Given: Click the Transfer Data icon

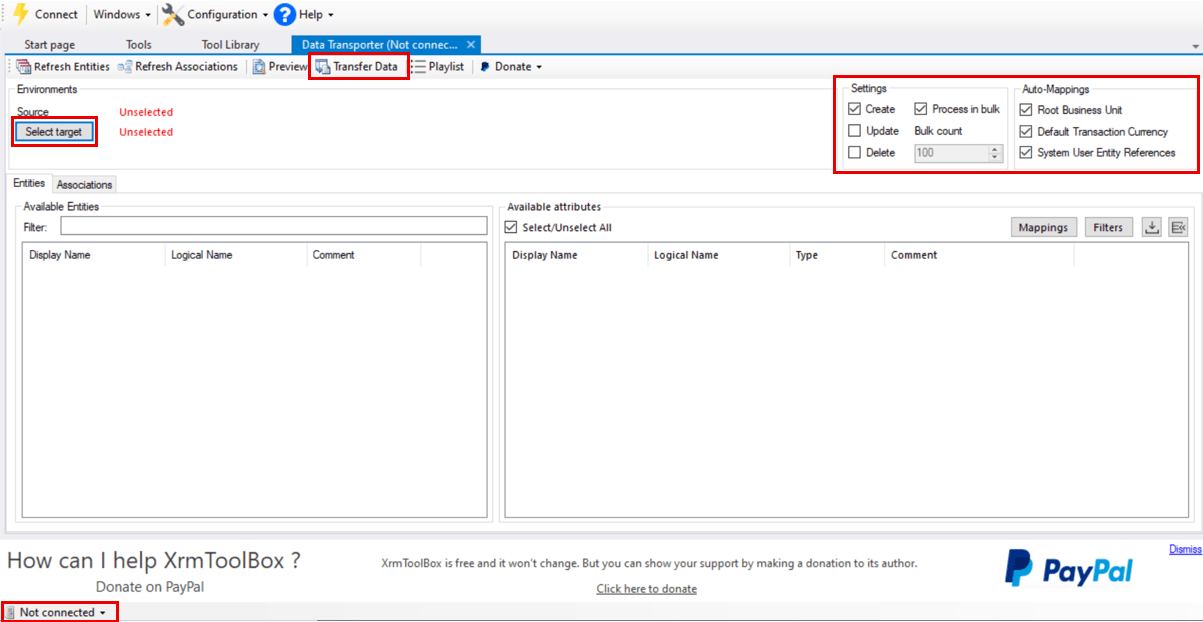Looking at the screenshot, I should click(323, 67).
